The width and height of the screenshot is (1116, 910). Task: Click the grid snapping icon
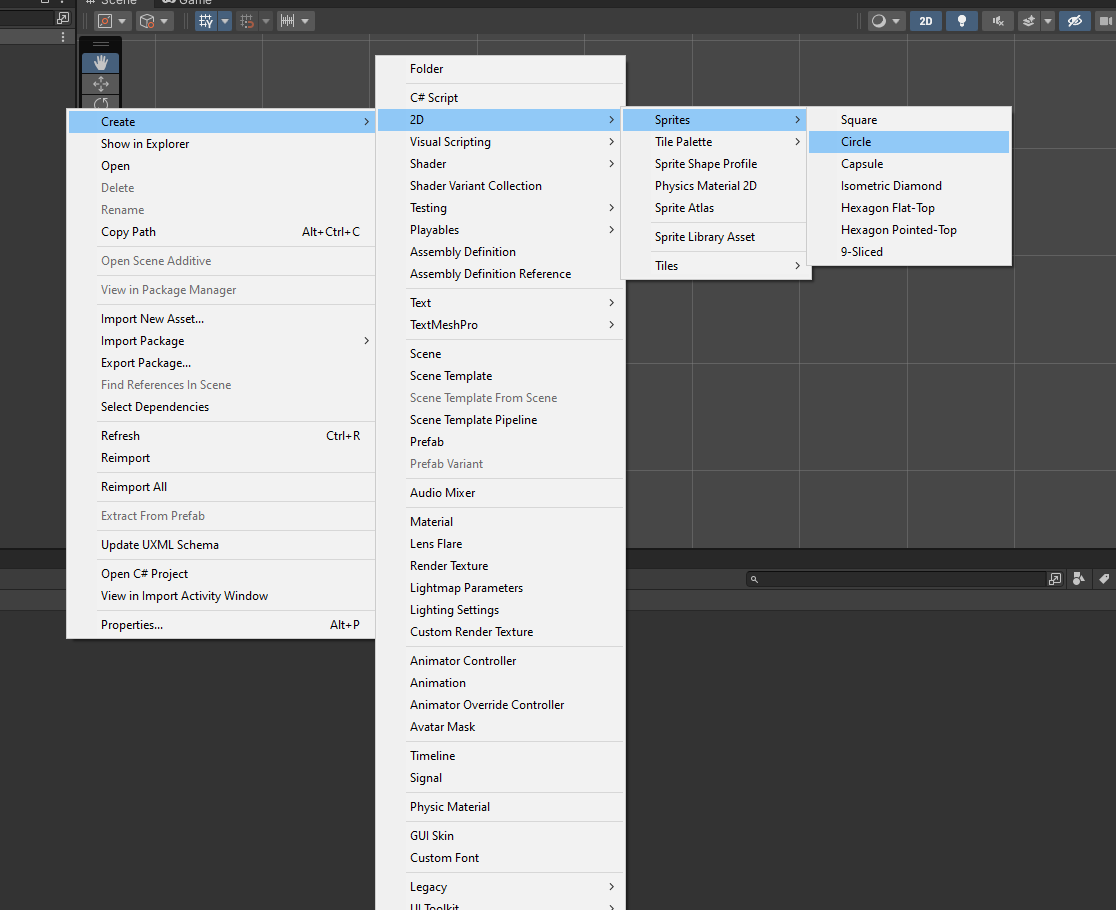pos(246,21)
